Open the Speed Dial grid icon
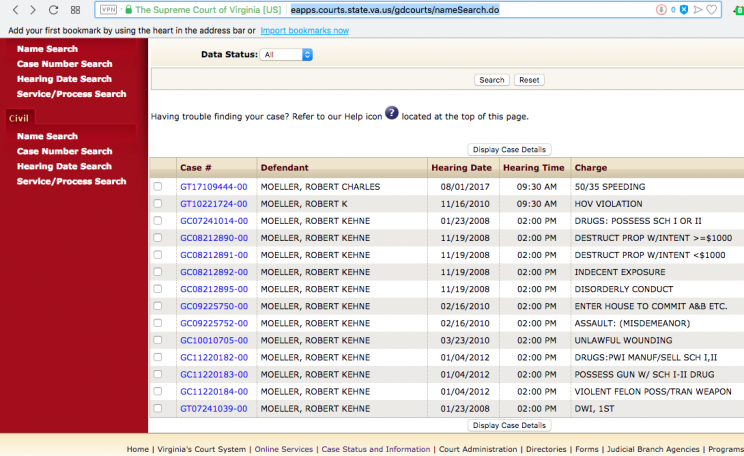 [77, 10]
